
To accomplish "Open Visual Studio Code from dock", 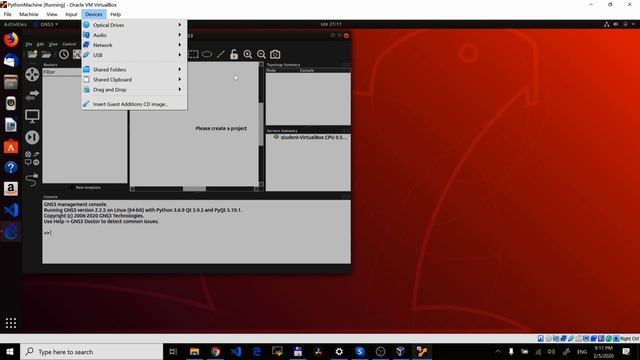I will point(11,210).
